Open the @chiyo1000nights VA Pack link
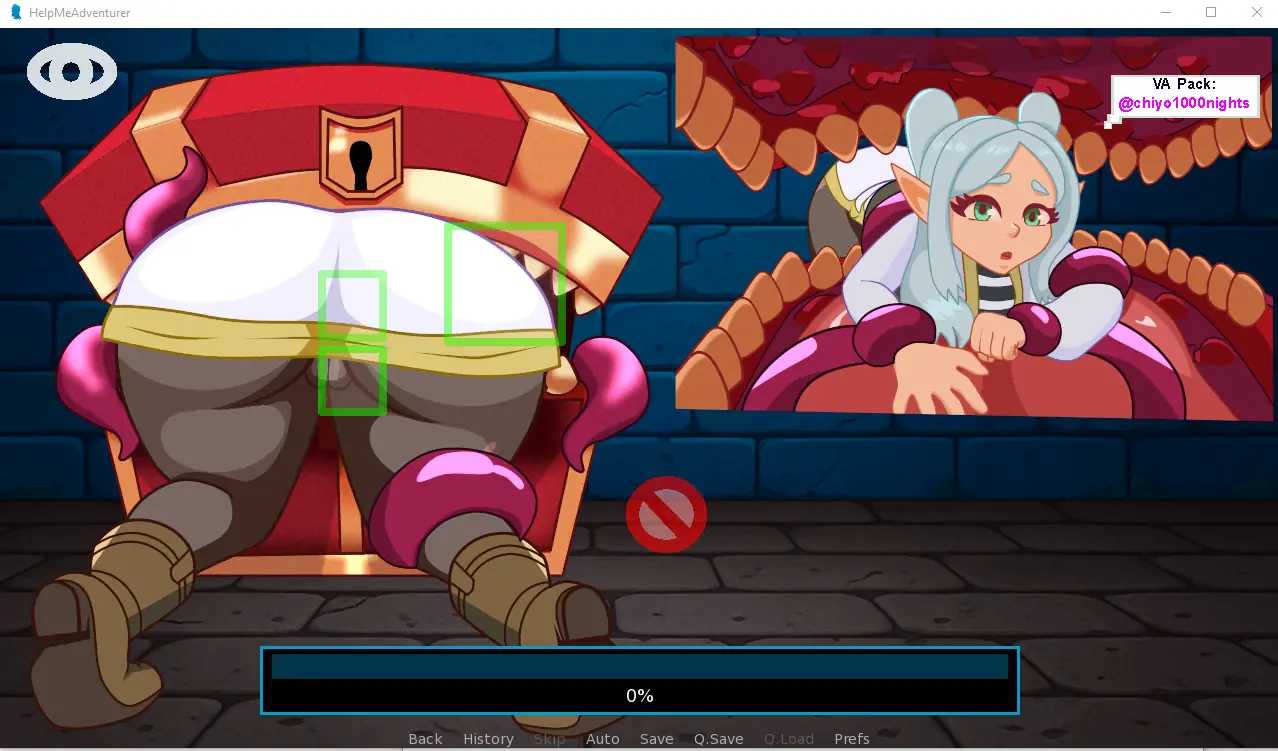The height and width of the screenshot is (751, 1278). click(x=1184, y=103)
